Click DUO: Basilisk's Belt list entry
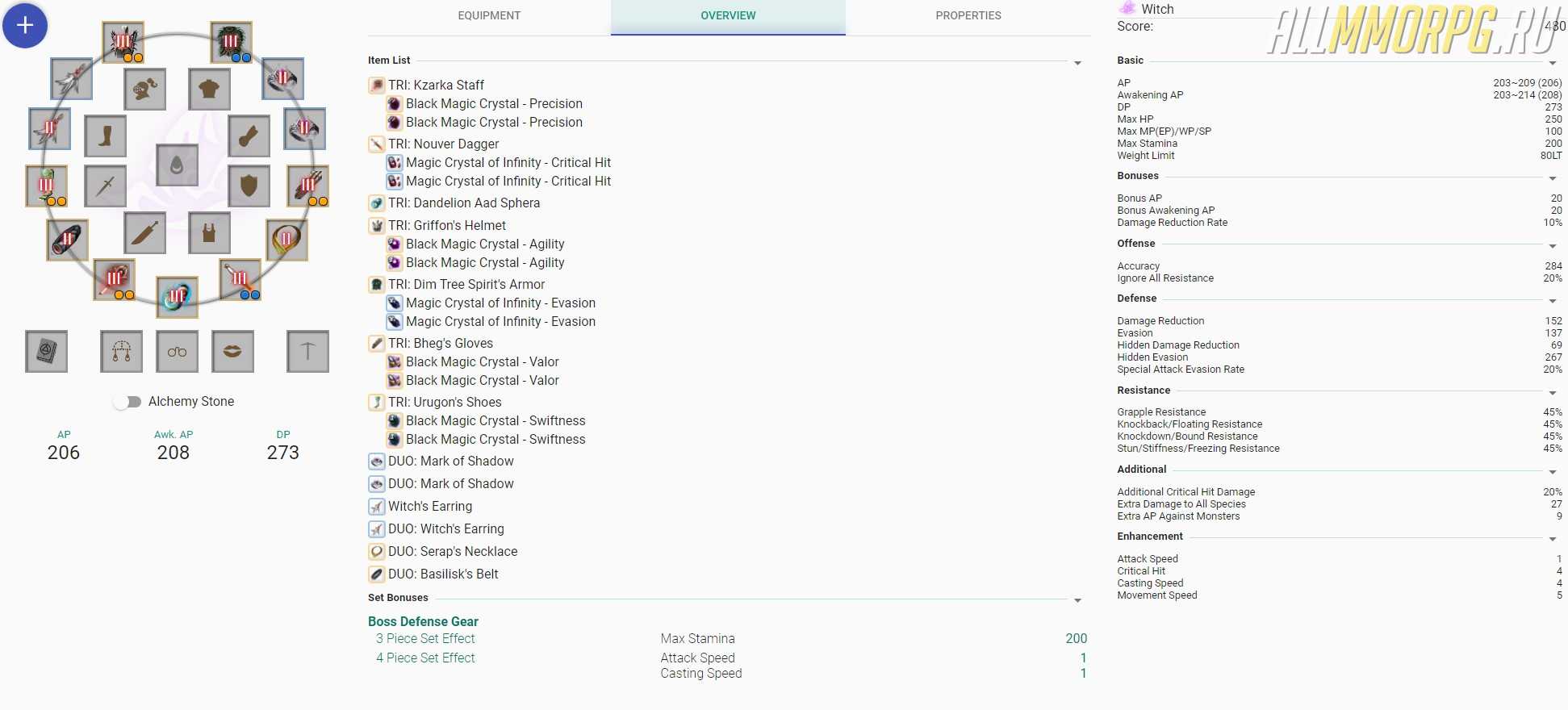This screenshot has height=710, width=1568. [x=443, y=574]
